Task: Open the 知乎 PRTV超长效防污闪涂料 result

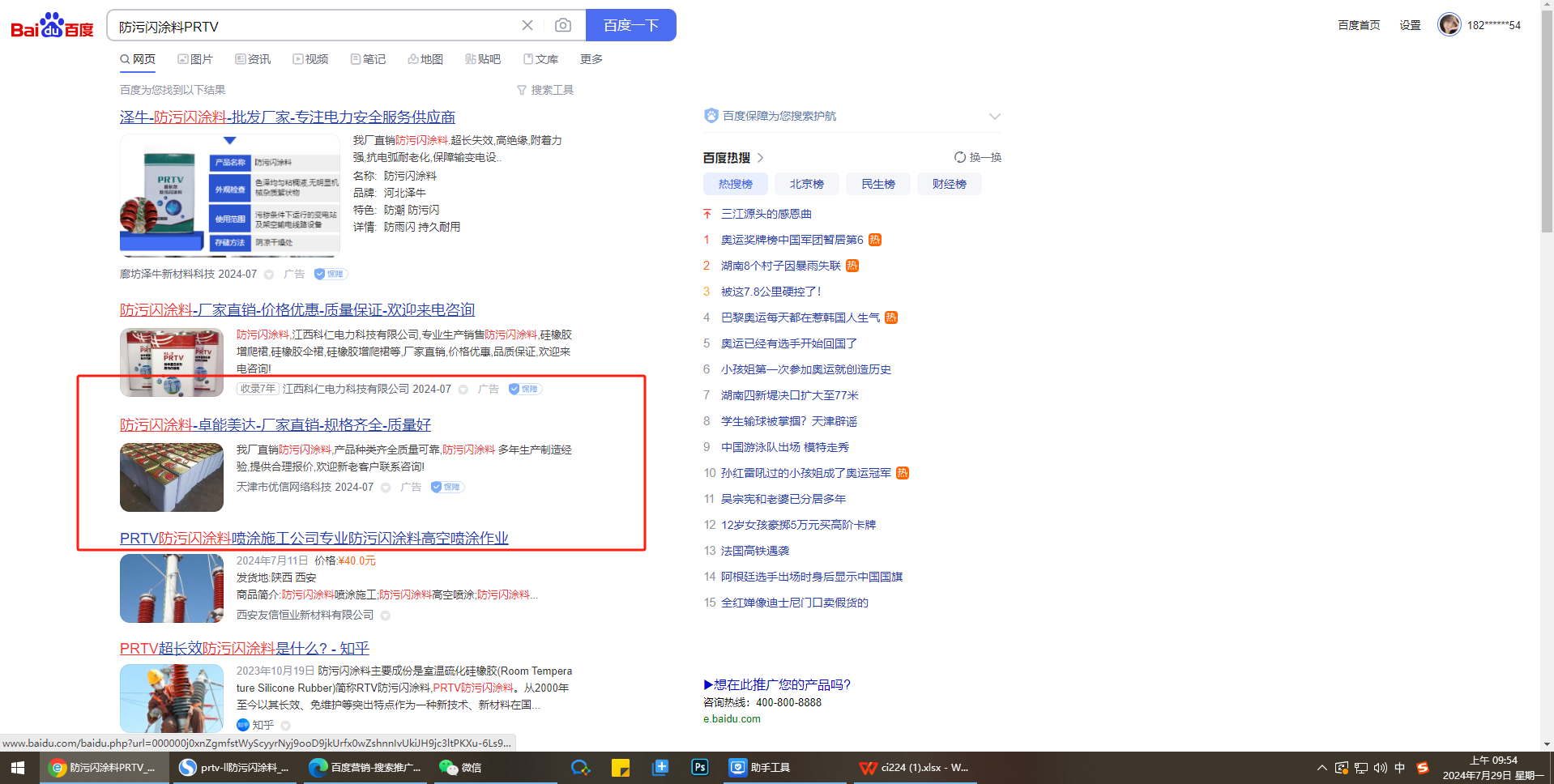Action: 244,649
